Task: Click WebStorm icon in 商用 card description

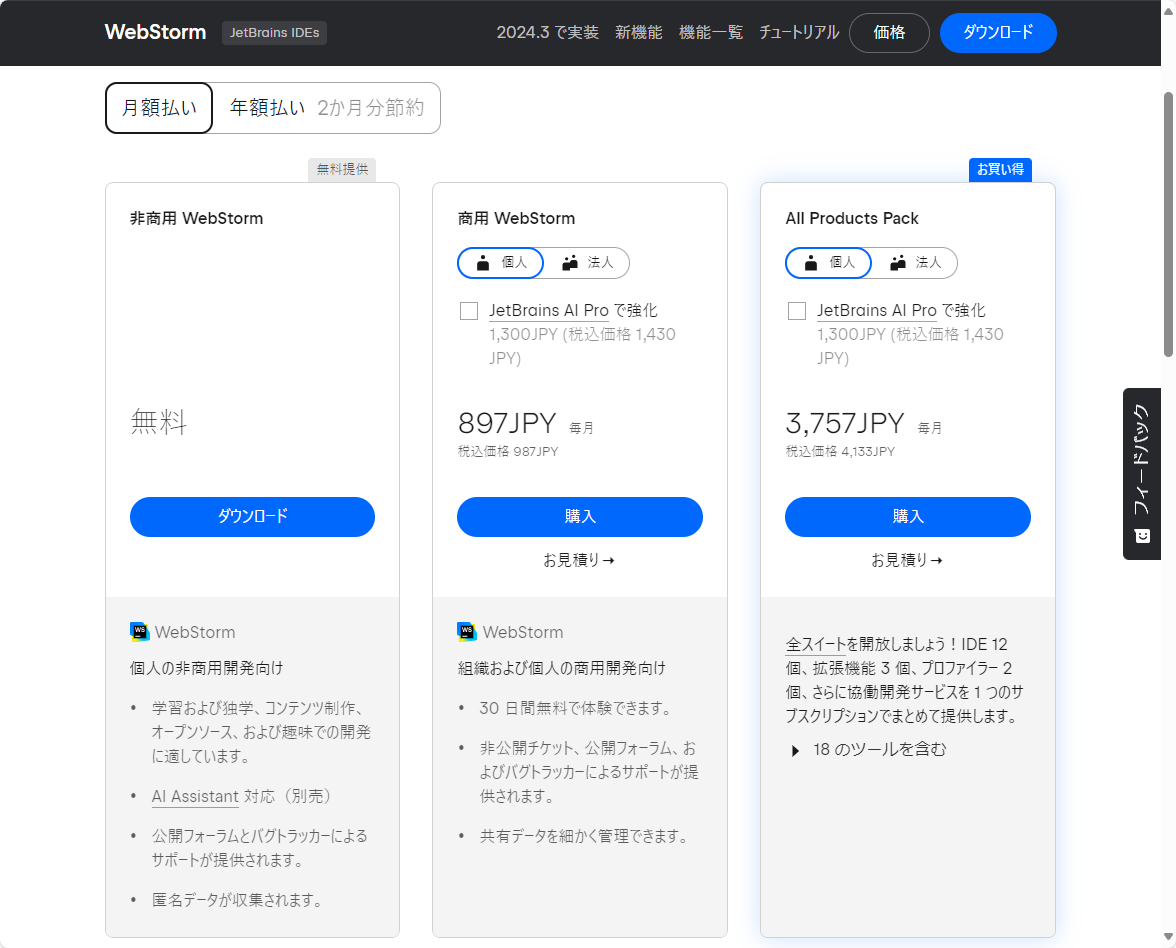Action: (x=466, y=632)
